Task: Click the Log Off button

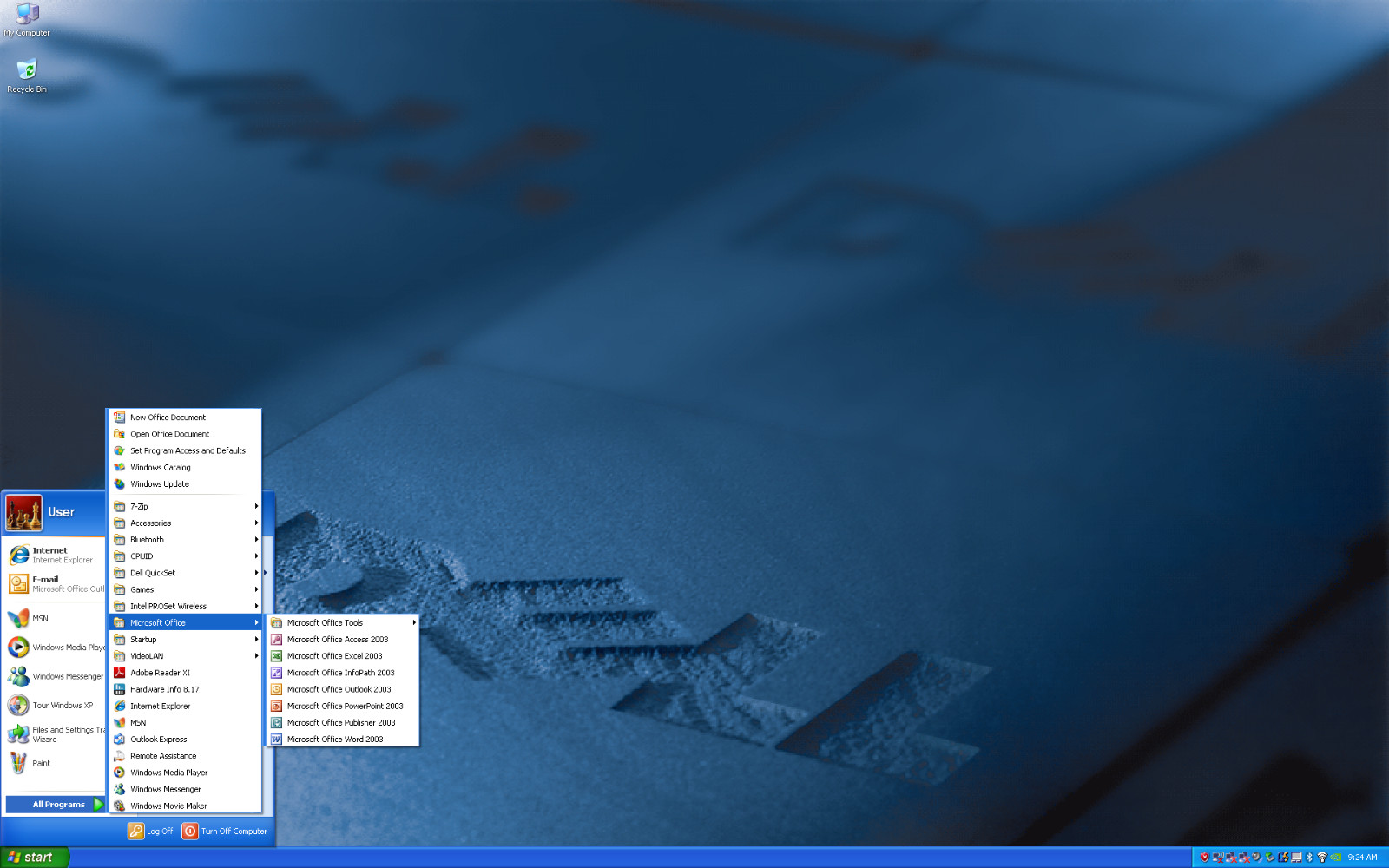Action: click(151, 832)
